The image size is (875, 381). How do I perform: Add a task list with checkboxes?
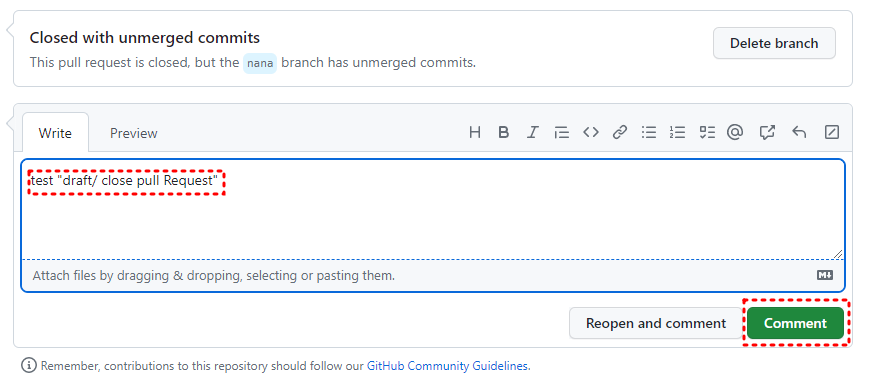pos(707,132)
